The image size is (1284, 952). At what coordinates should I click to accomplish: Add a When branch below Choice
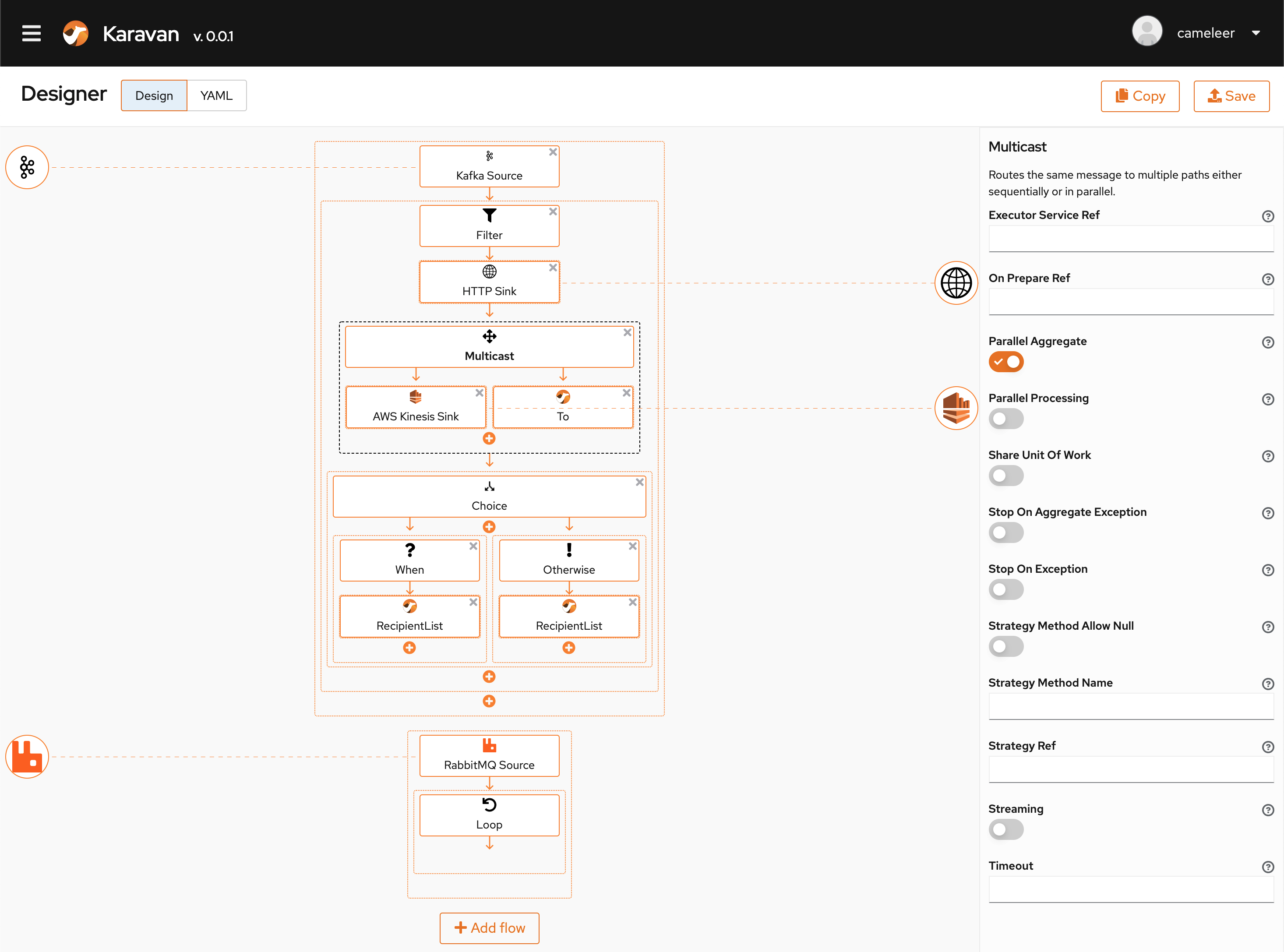click(x=489, y=527)
